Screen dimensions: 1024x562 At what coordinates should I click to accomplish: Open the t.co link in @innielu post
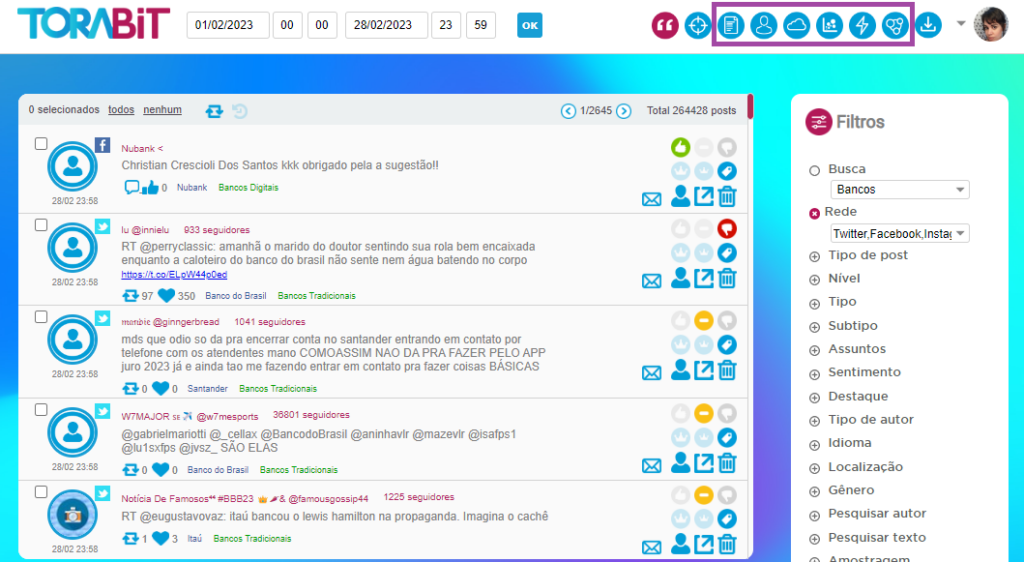click(x=174, y=275)
